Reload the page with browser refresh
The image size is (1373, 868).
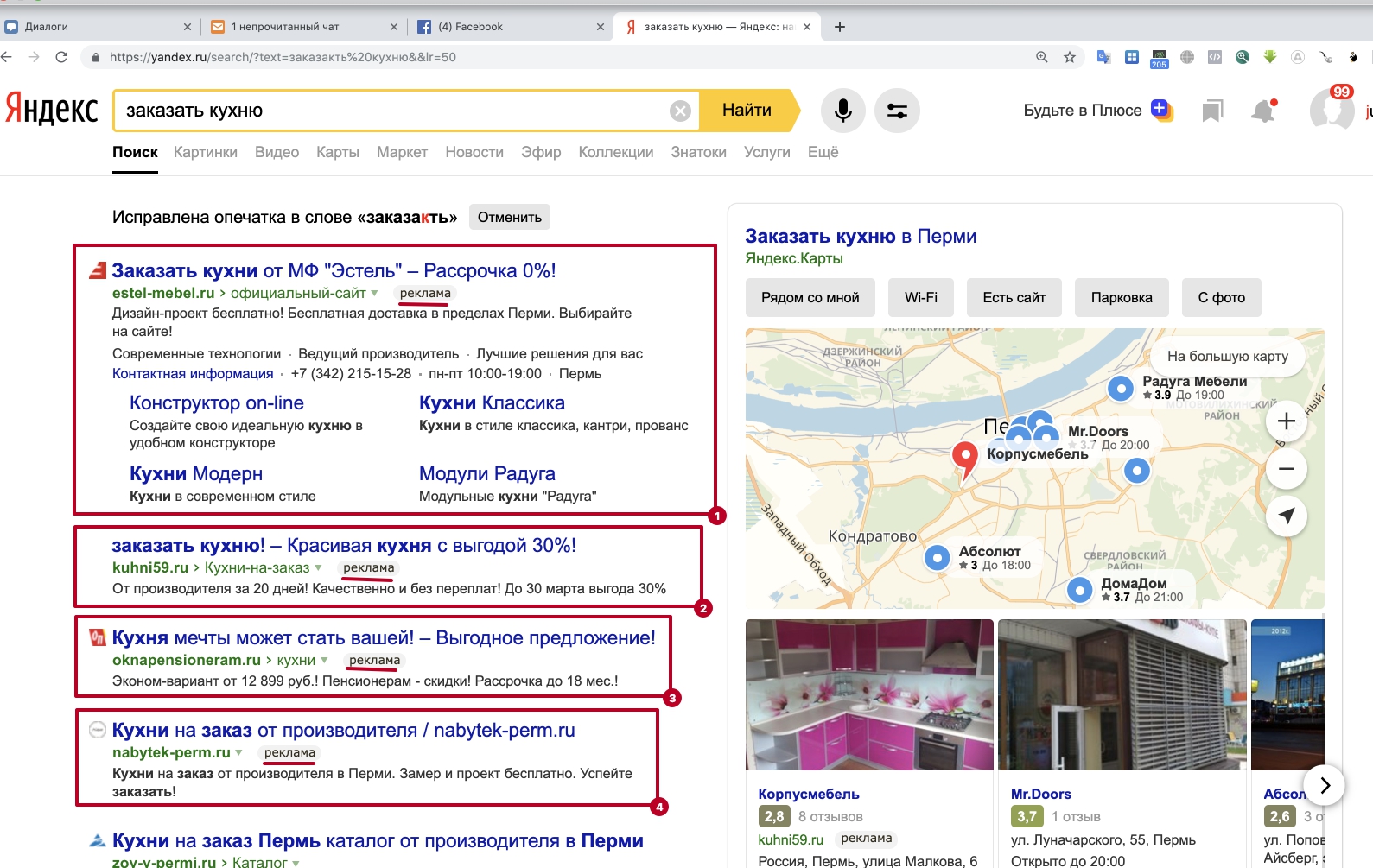(61, 57)
